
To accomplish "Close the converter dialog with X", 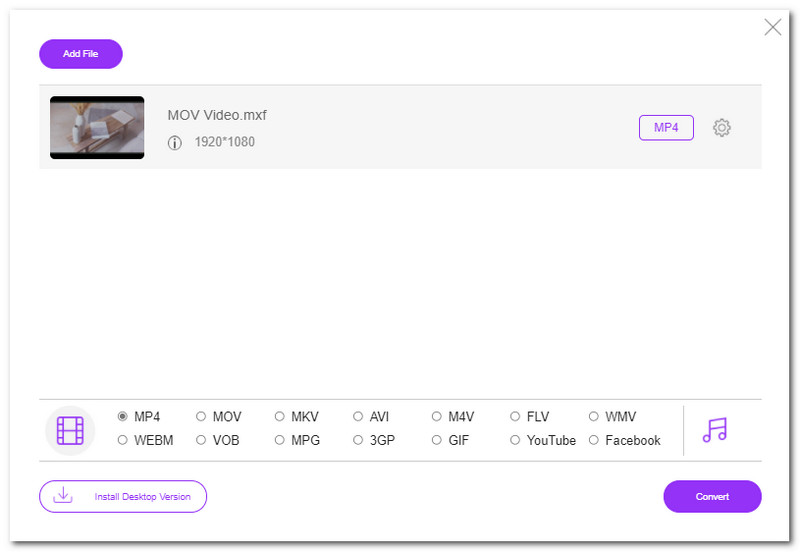I will point(773,27).
